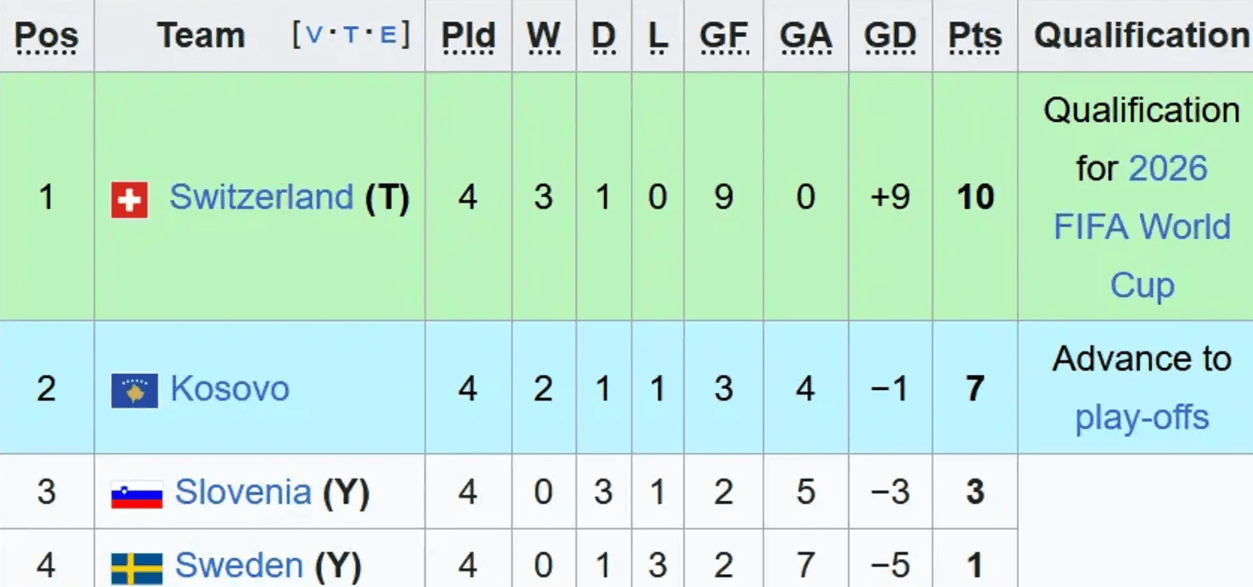
Task: Click the Pos column header
Action: tap(46, 36)
